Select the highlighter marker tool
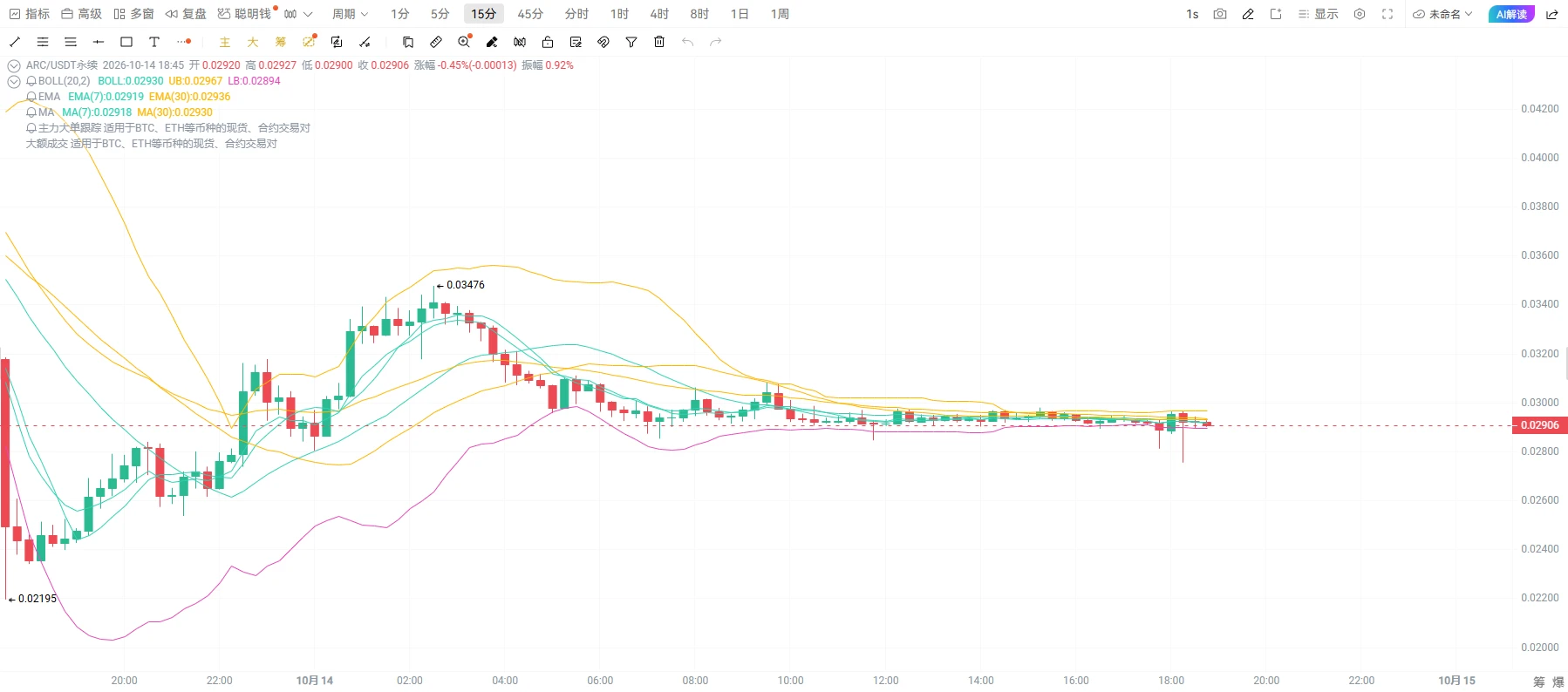Image resolution: width=1568 pixels, height=692 pixels. [x=492, y=42]
